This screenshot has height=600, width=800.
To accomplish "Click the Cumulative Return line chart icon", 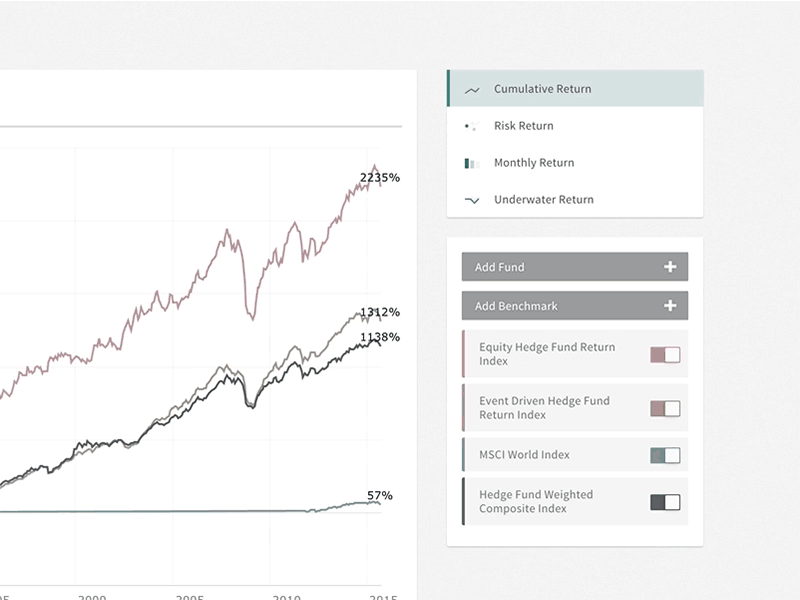I will point(471,89).
